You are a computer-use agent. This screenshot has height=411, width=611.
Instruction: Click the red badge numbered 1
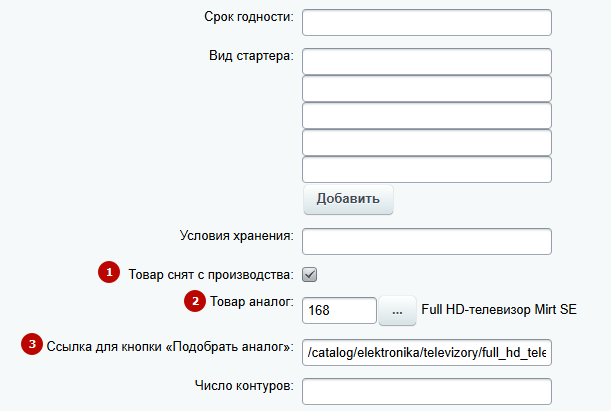click(x=107, y=272)
